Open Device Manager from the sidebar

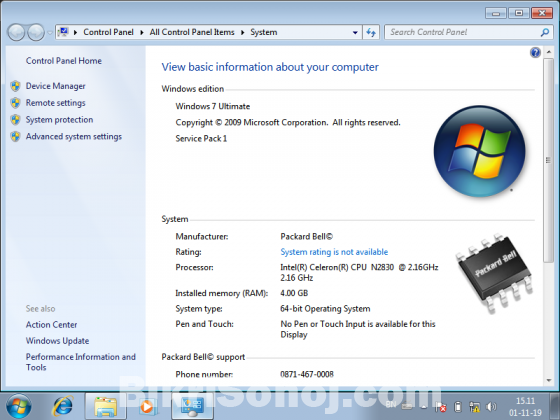tap(55, 86)
